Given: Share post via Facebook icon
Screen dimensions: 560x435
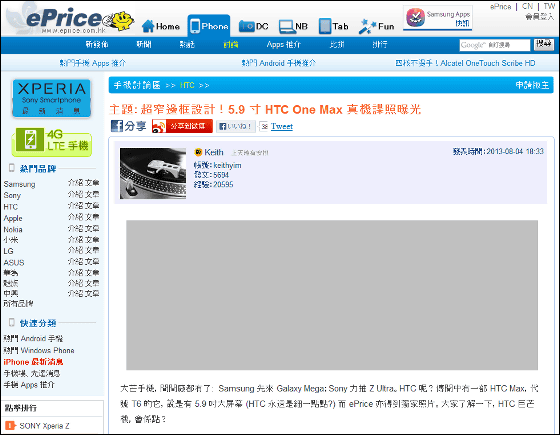Looking at the screenshot, I should point(128,126).
